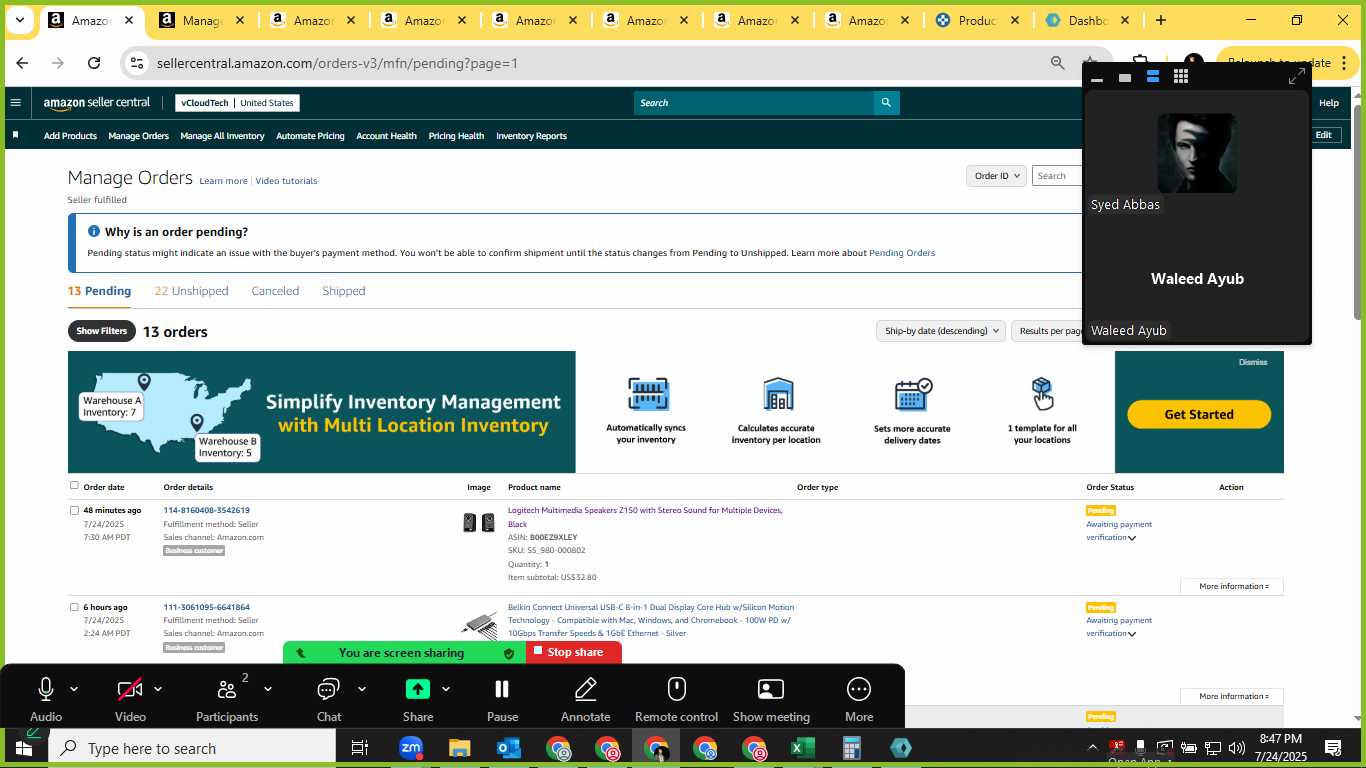Hide Zoom thumbnail video with the minimize bar icon
Image resolution: width=1366 pixels, height=768 pixels.
pyautogui.click(x=1097, y=78)
